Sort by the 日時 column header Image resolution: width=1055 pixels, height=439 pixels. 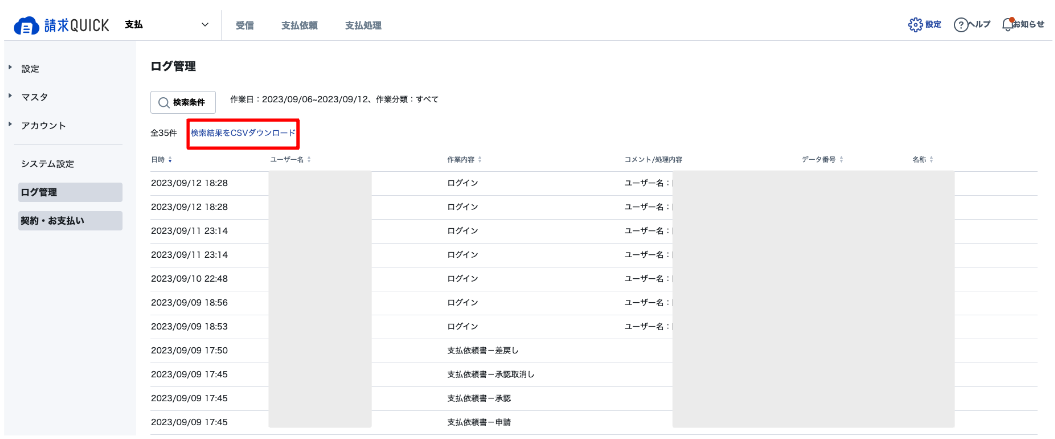point(161,160)
